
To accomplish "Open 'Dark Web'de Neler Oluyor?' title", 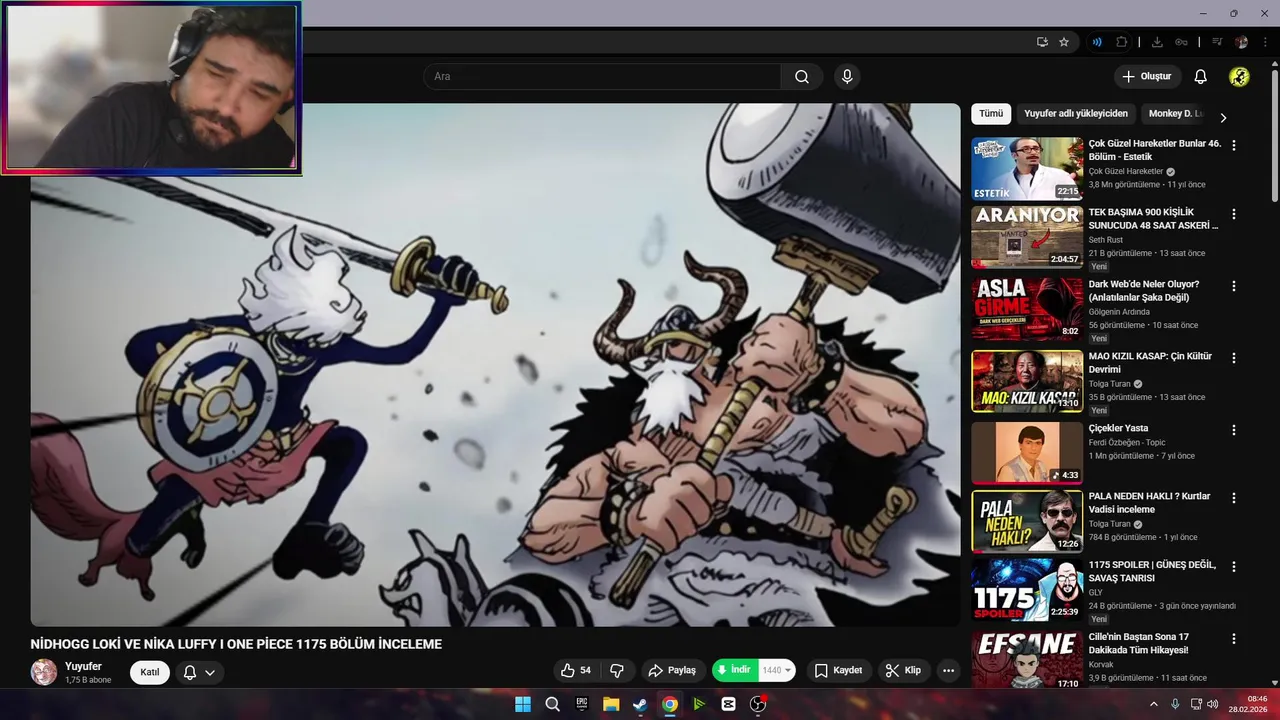I will click(1144, 291).
